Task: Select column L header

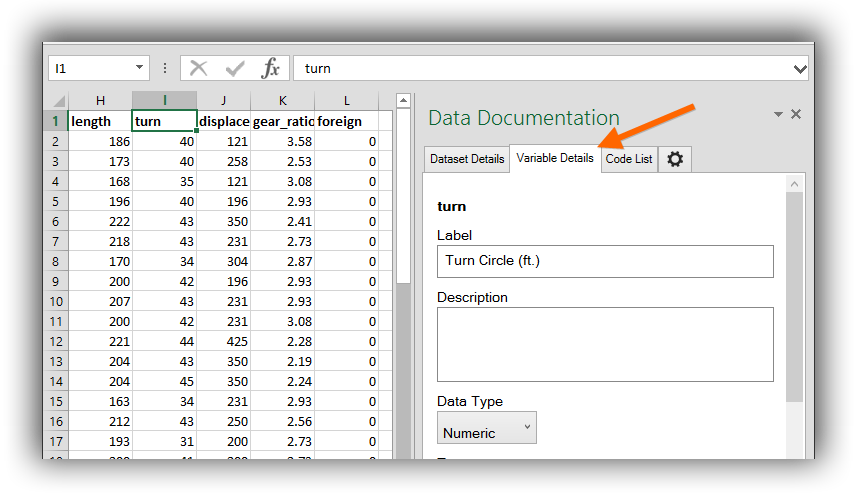Action: (347, 101)
